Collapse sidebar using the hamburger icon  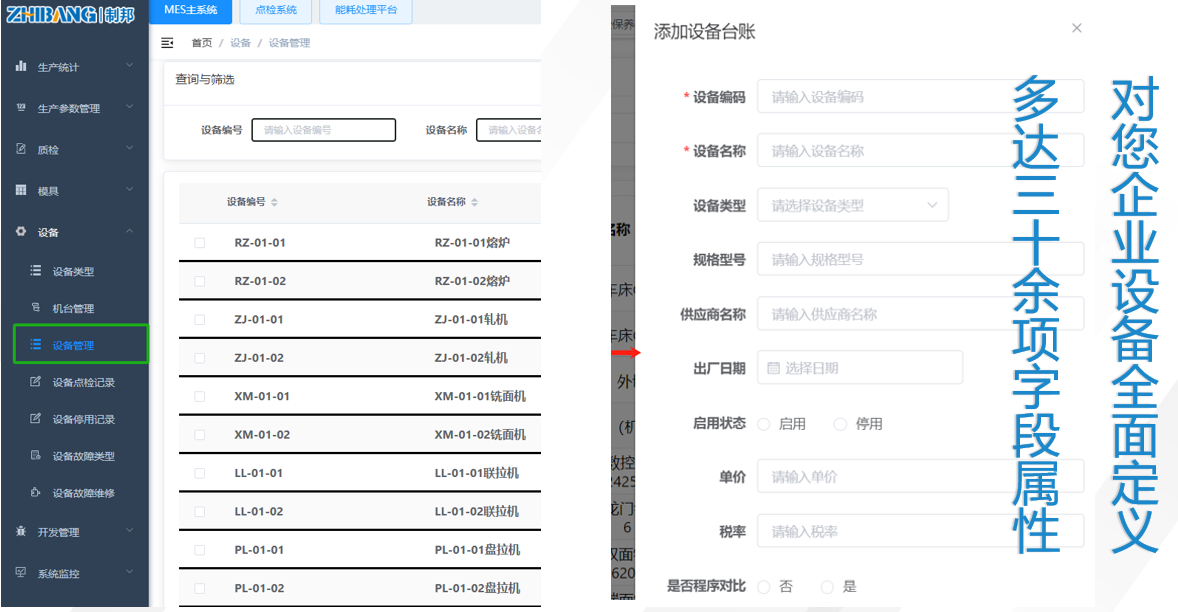point(165,43)
